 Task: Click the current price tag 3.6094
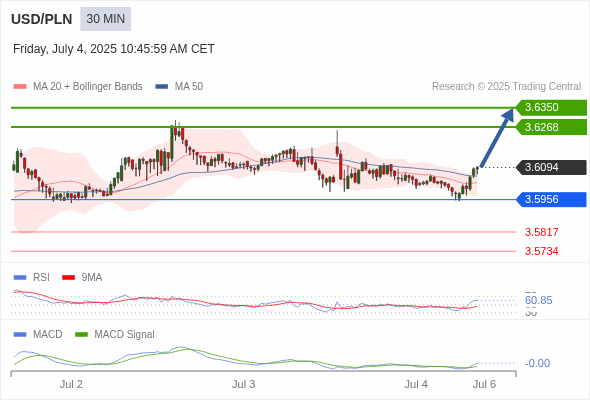[551, 167]
